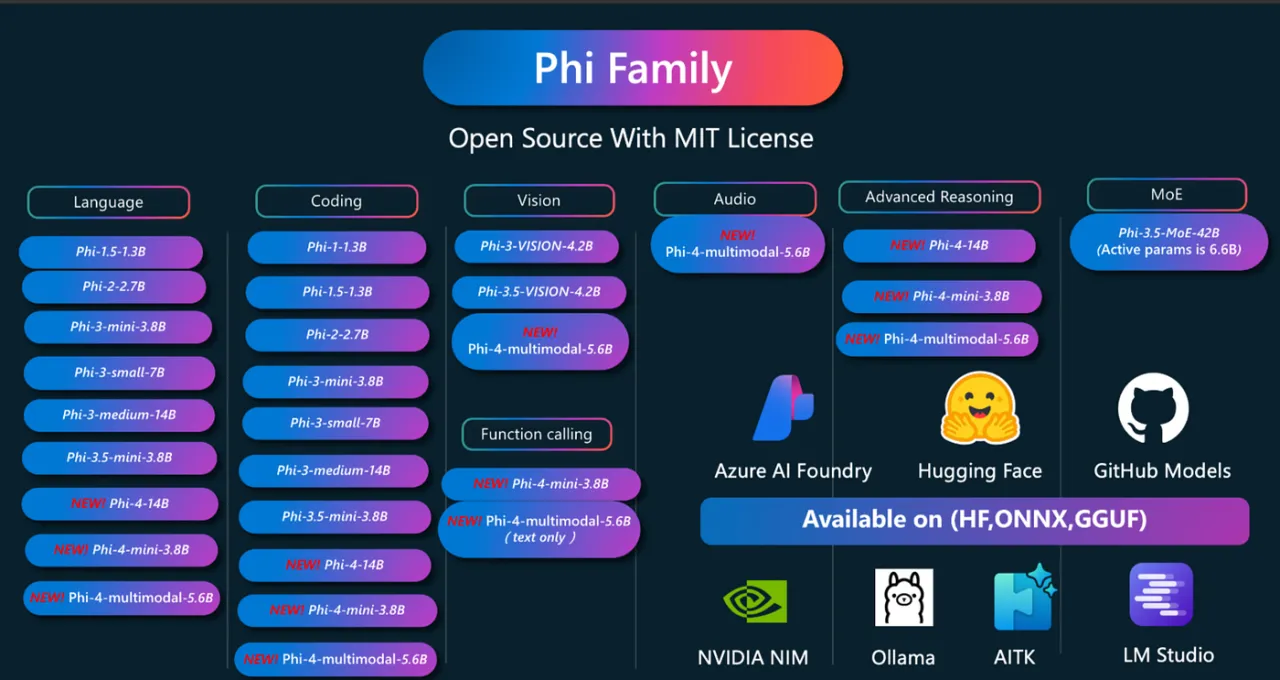
Task: Click the 'Ollama' text label
Action: [x=903, y=657]
